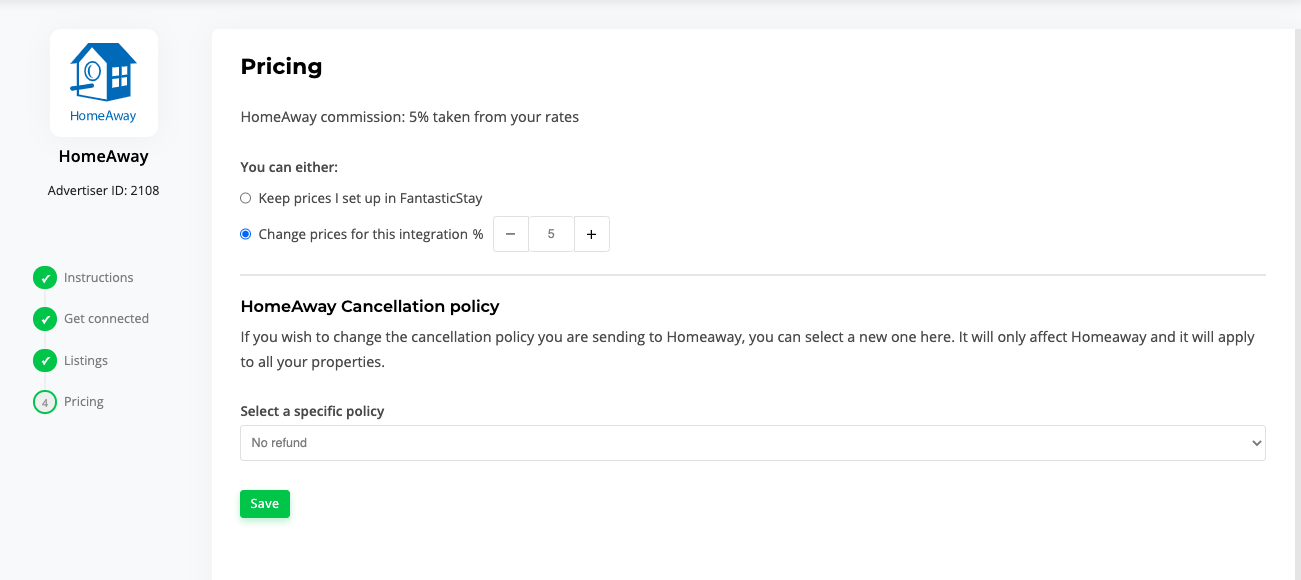1301x580 pixels.
Task: Select Change prices for this integration option
Action: tap(246, 234)
